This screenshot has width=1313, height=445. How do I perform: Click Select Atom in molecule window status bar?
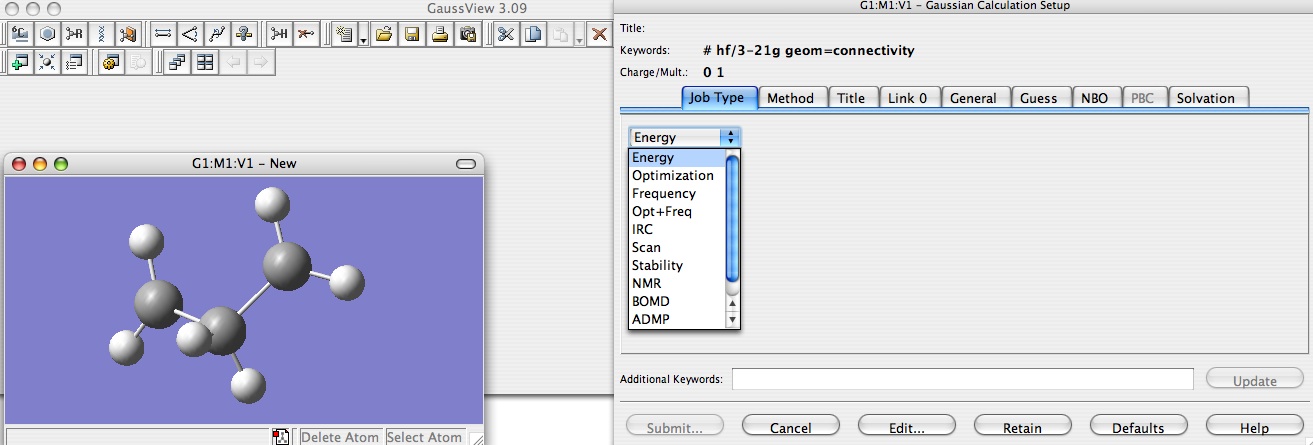tap(425, 437)
